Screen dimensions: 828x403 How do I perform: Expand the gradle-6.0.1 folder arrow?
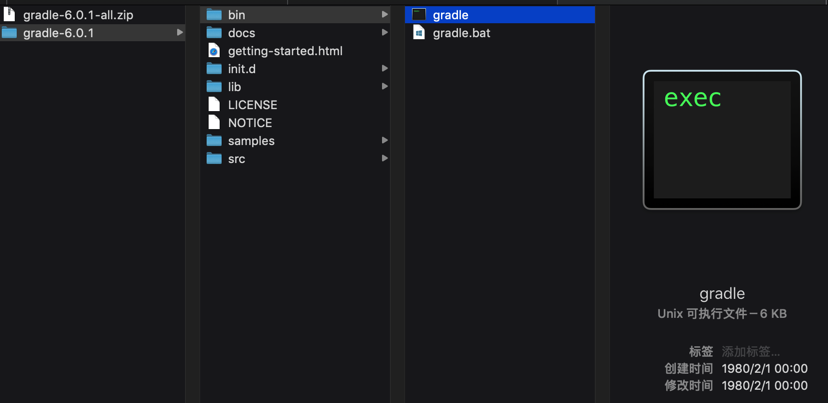tap(180, 33)
